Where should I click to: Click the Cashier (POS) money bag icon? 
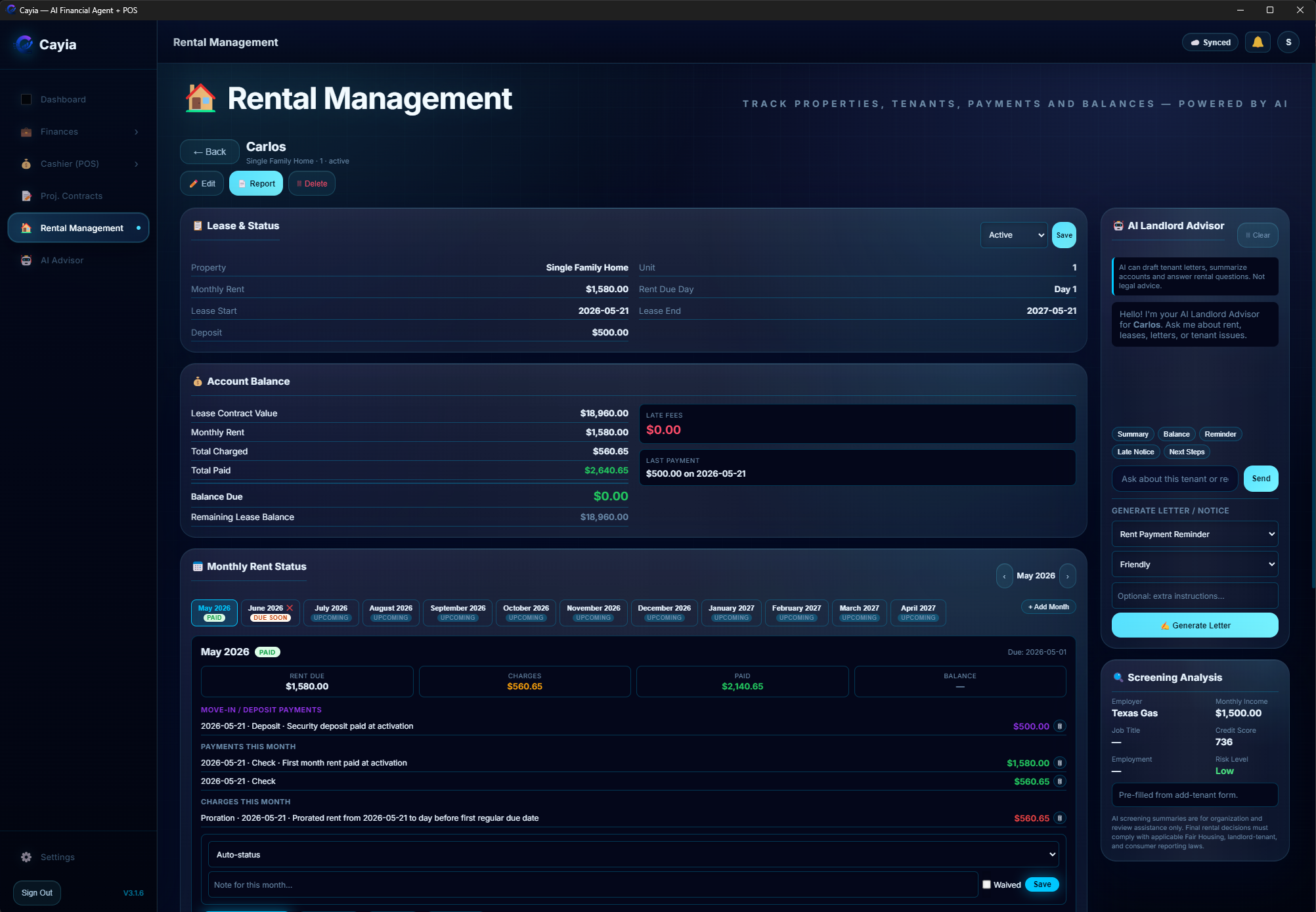pyautogui.click(x=26, y=163)
